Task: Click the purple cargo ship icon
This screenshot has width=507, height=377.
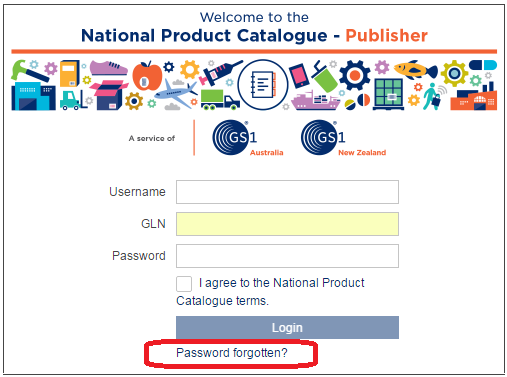Action: coord(315,100)
